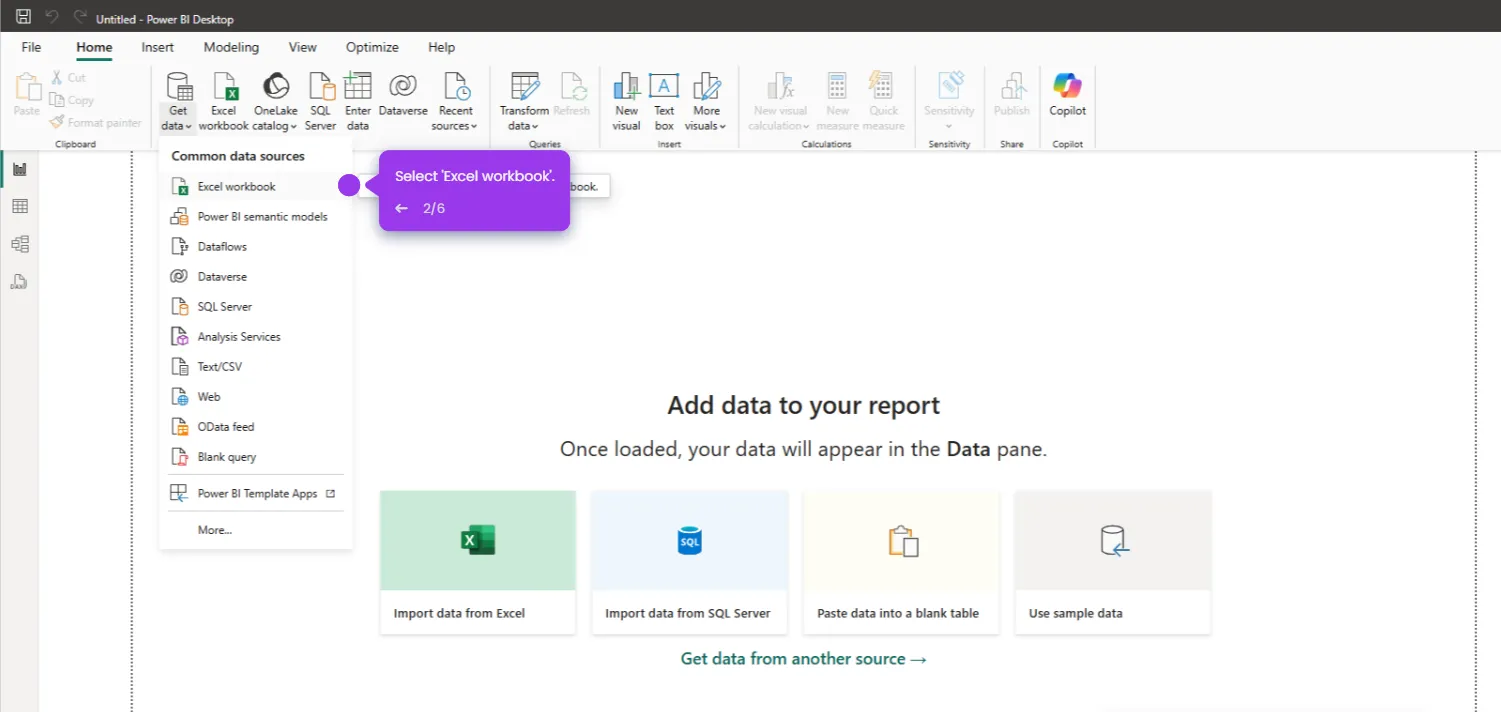This screenshot has height=712, width=1501.
Task: Choose Blank query from the menu
Action: (255, 456)
